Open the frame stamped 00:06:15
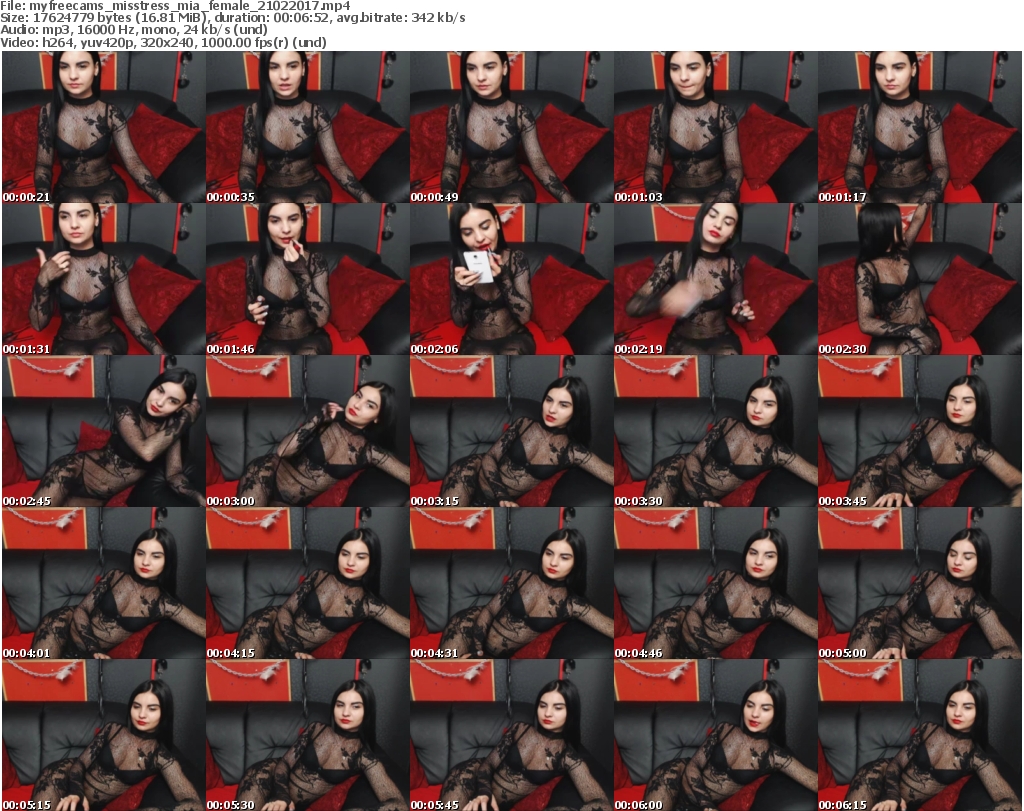The height and width of the screenshot is (811, 1024). point(920,735)
